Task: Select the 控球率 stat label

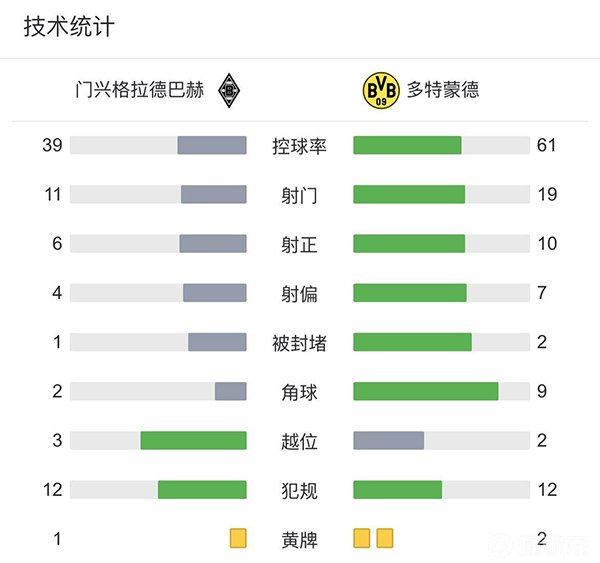Action: point(300,146)
